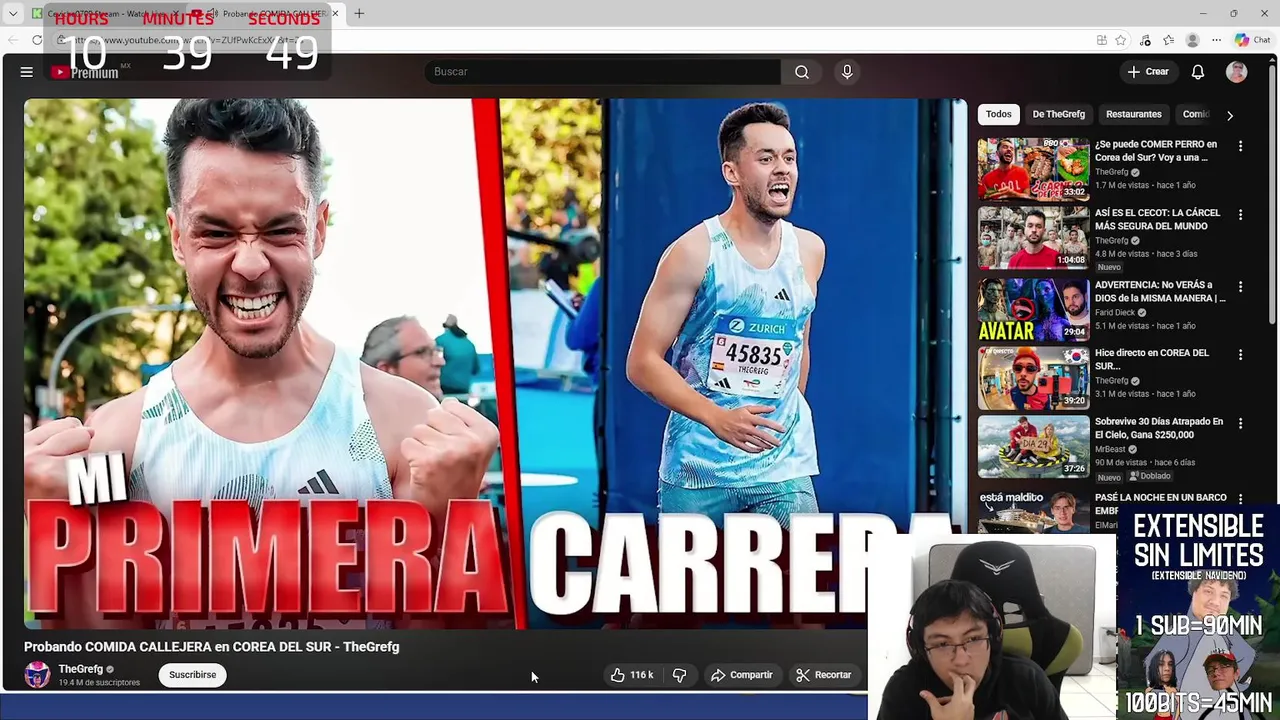Screen dimensions: 1280x720
Task: Click the magnifier search button
Action: click(x=801, y=72)
